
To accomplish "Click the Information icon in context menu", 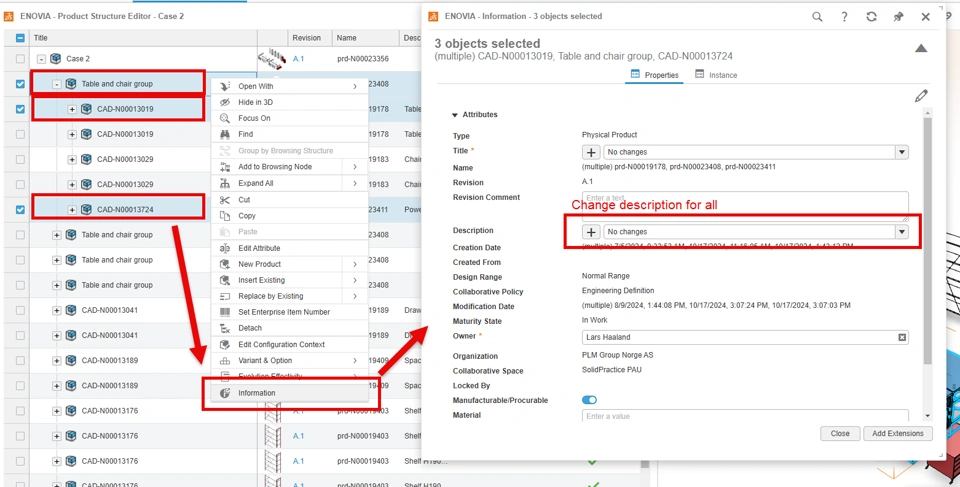I will (225, 393).
